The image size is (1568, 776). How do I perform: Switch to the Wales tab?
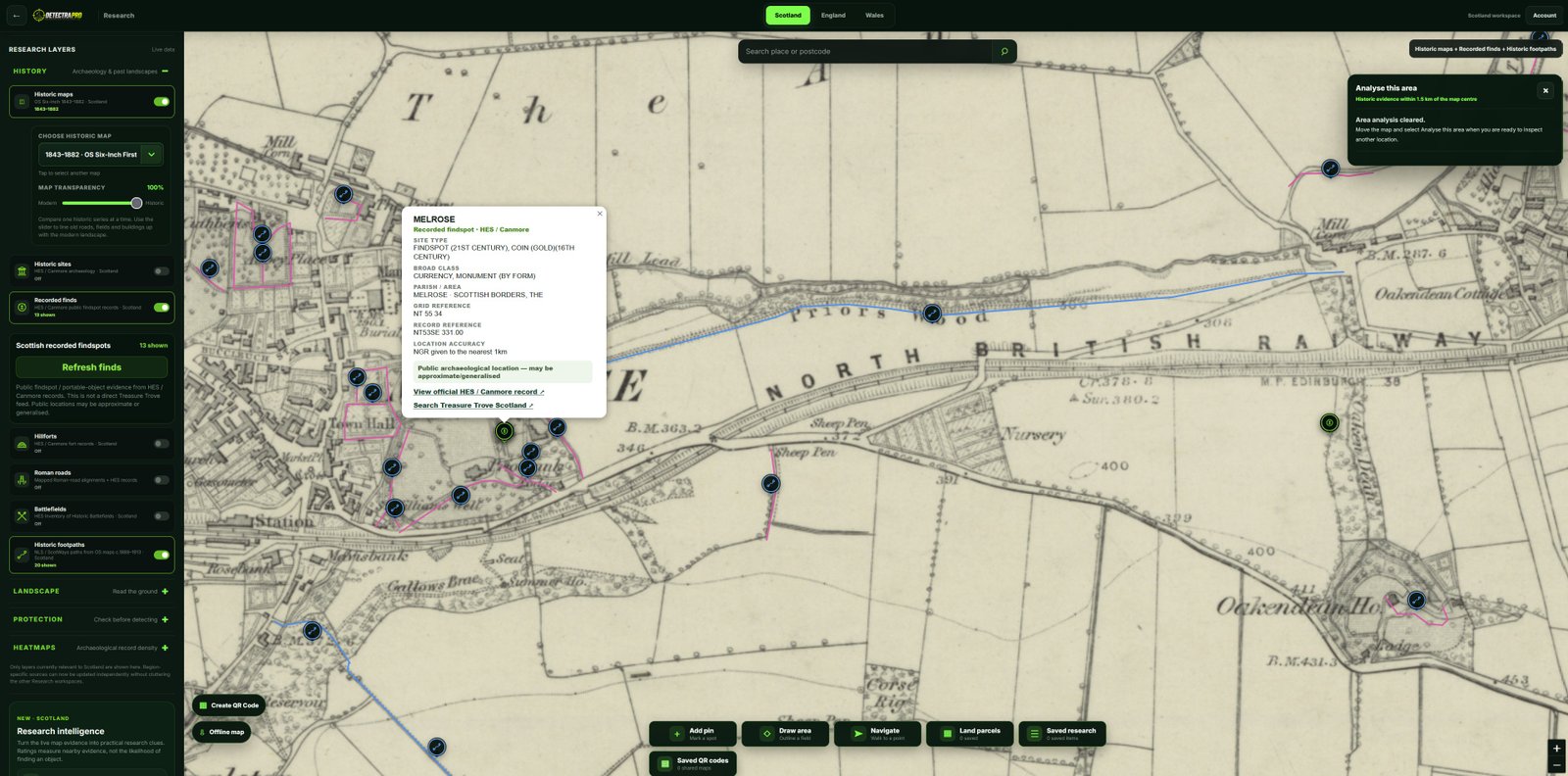(874, 16)
